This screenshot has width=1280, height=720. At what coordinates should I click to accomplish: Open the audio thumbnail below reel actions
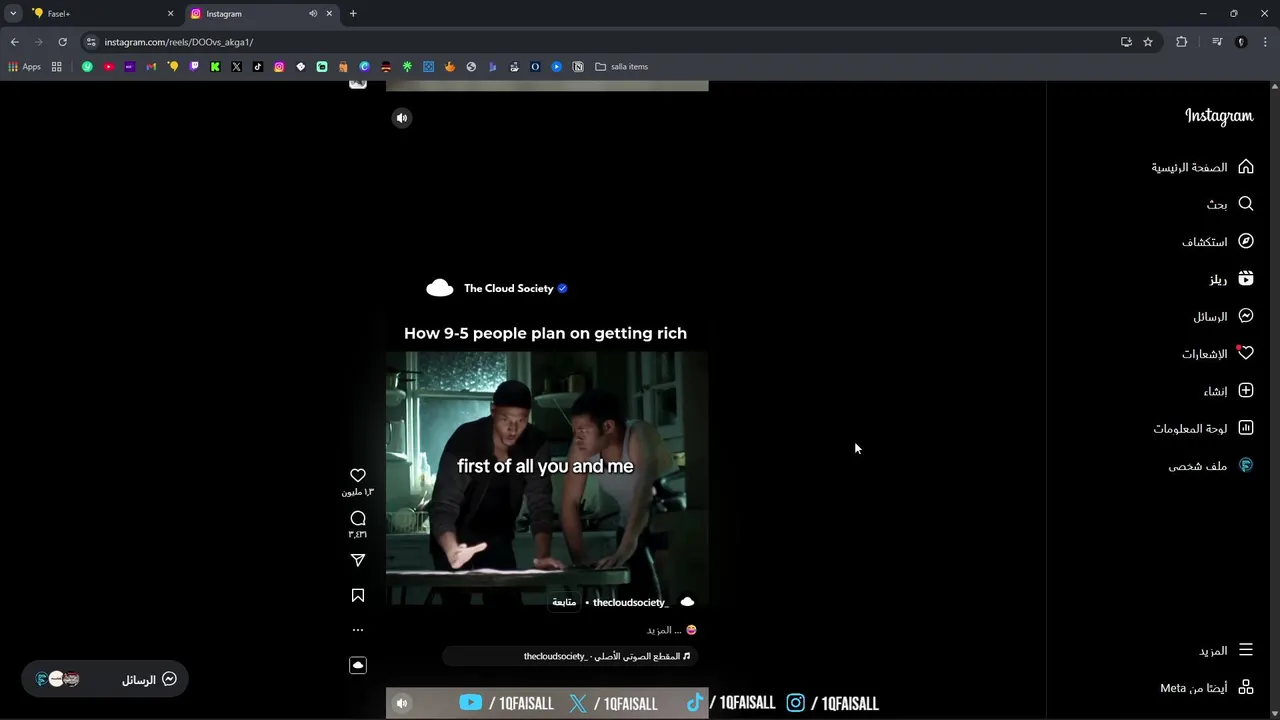click(358, 665)
